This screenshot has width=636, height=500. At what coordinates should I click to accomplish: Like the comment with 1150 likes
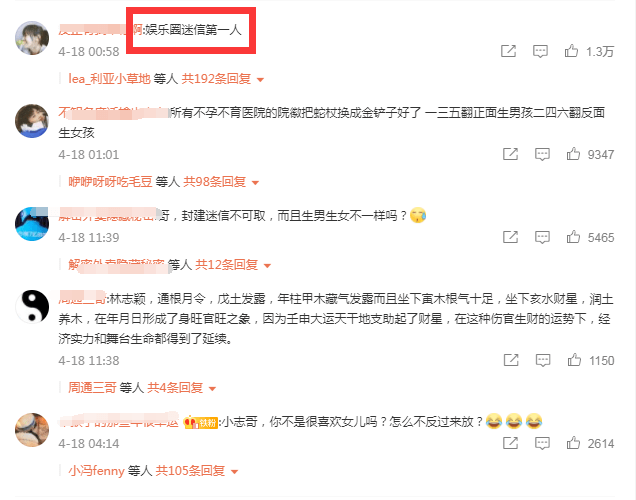[574, 360]
